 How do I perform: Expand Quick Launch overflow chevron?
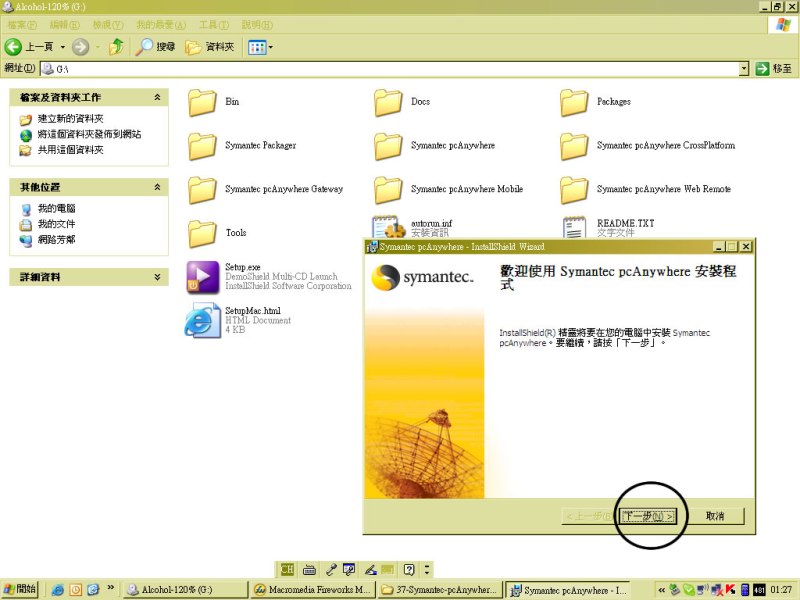(110, 588)
